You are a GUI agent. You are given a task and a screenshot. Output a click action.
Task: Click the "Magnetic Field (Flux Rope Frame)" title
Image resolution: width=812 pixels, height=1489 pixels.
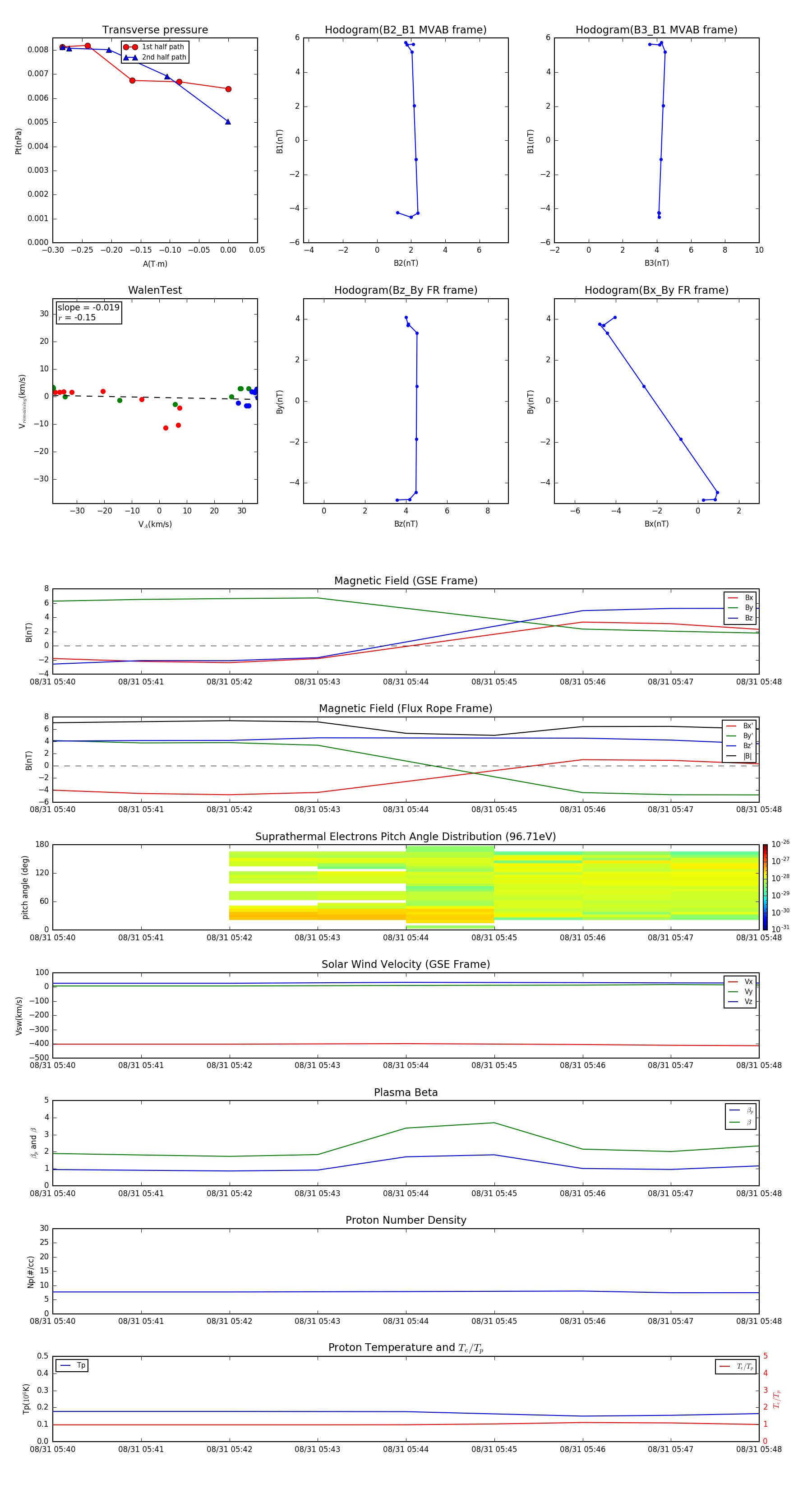click(x=406, y=709)
